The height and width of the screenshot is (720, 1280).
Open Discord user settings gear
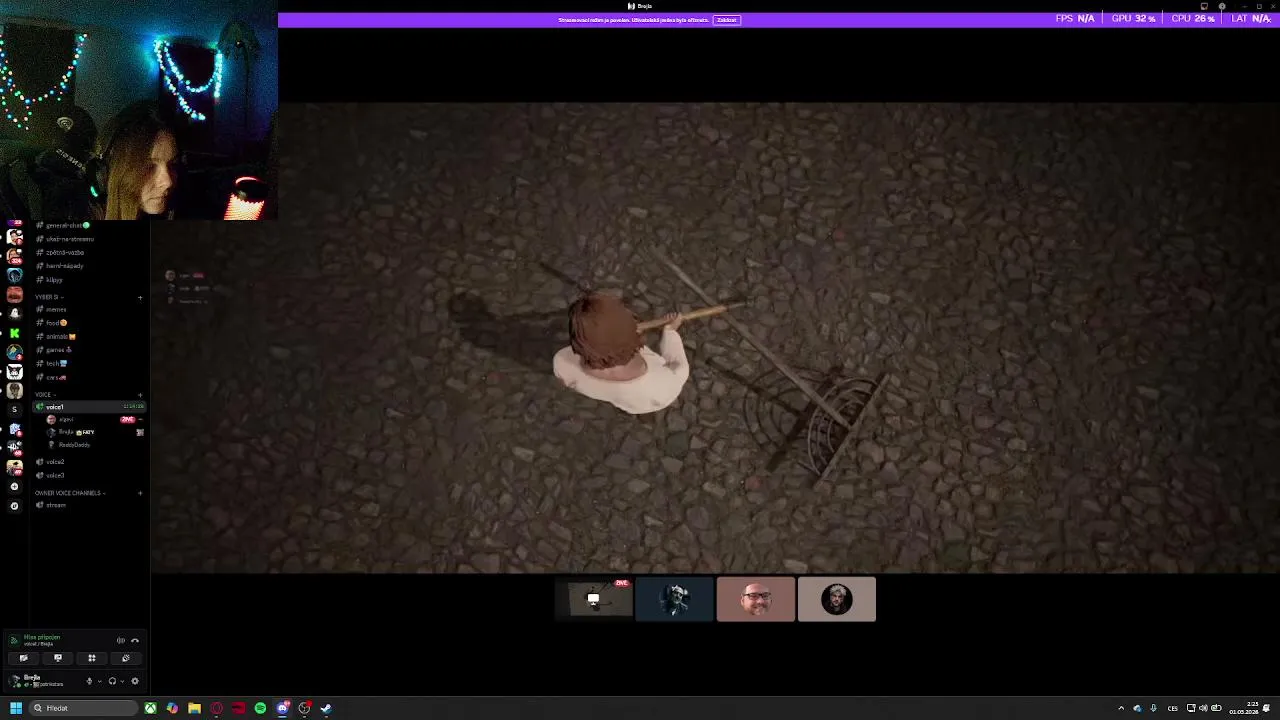point(135,681)
